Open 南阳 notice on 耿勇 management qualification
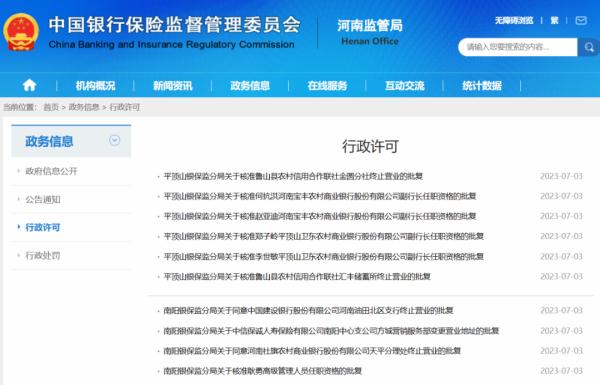The width and height of the screenshot is (600, 385). [x=262, y=370]
